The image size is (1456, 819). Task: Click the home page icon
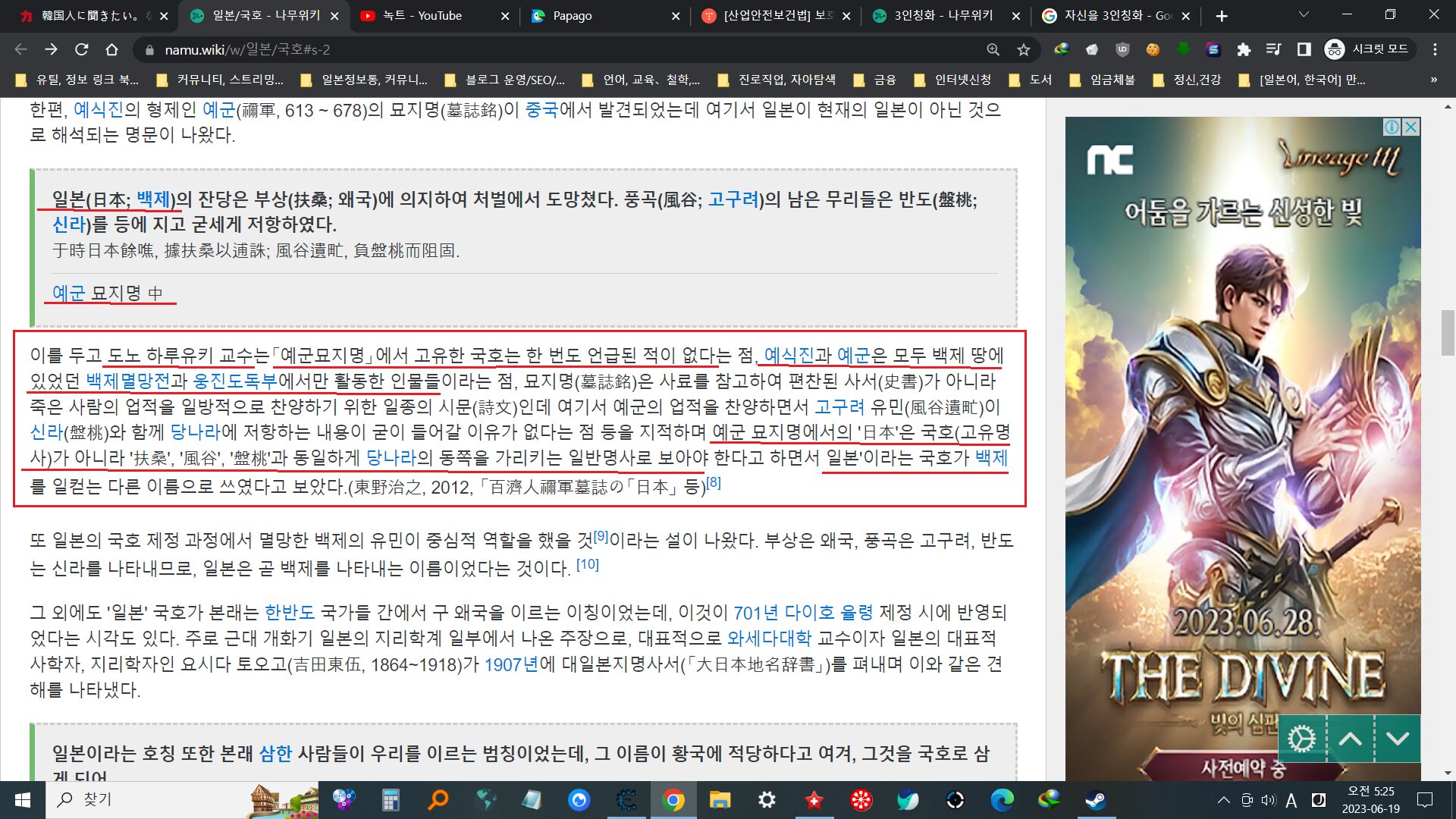111,49
